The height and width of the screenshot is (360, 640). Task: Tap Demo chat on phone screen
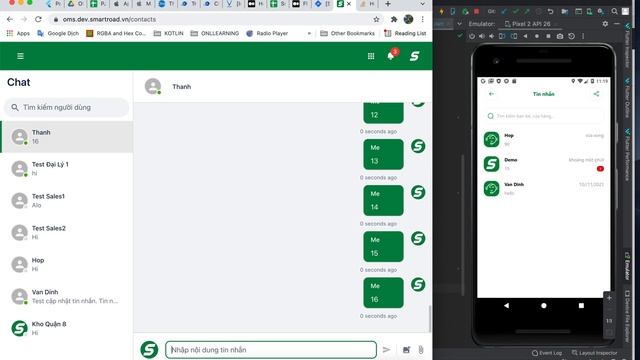click(543, 164)
